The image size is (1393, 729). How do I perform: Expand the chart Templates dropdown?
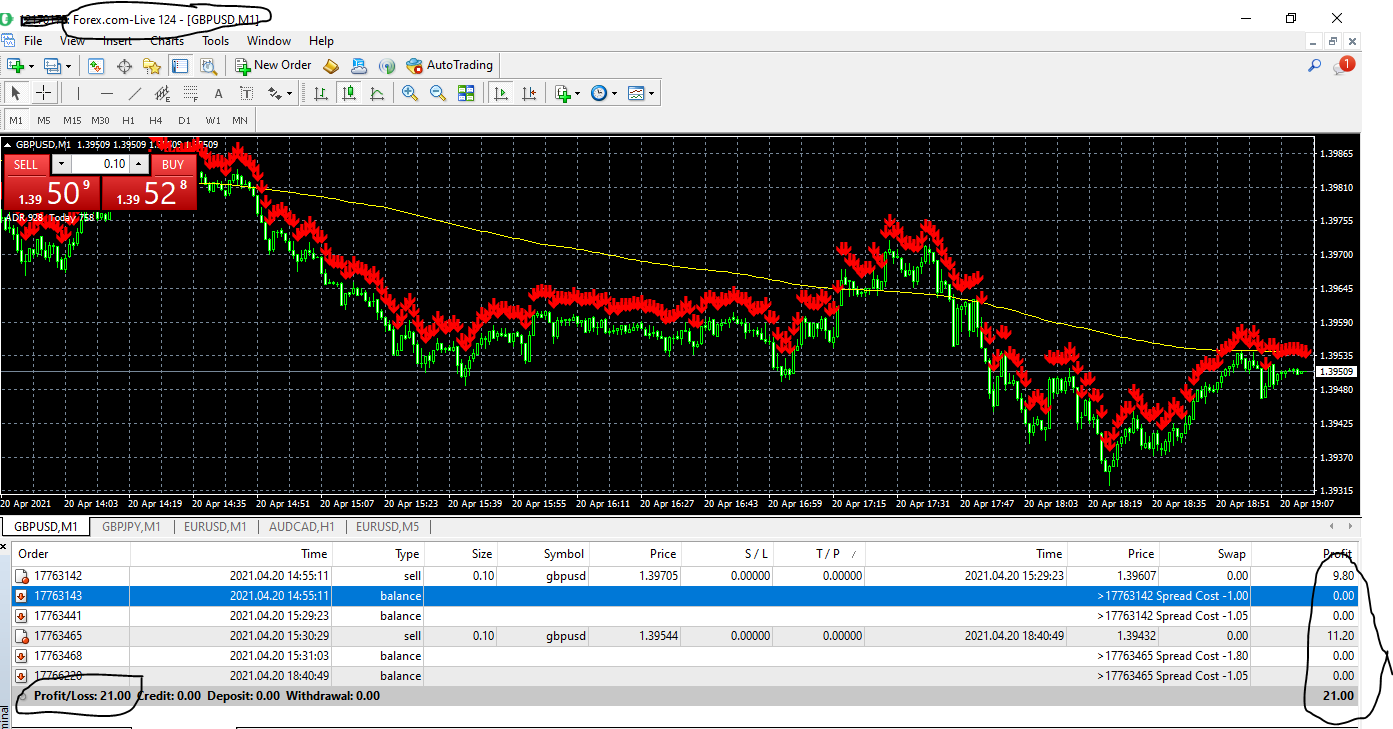coord(652,94)
